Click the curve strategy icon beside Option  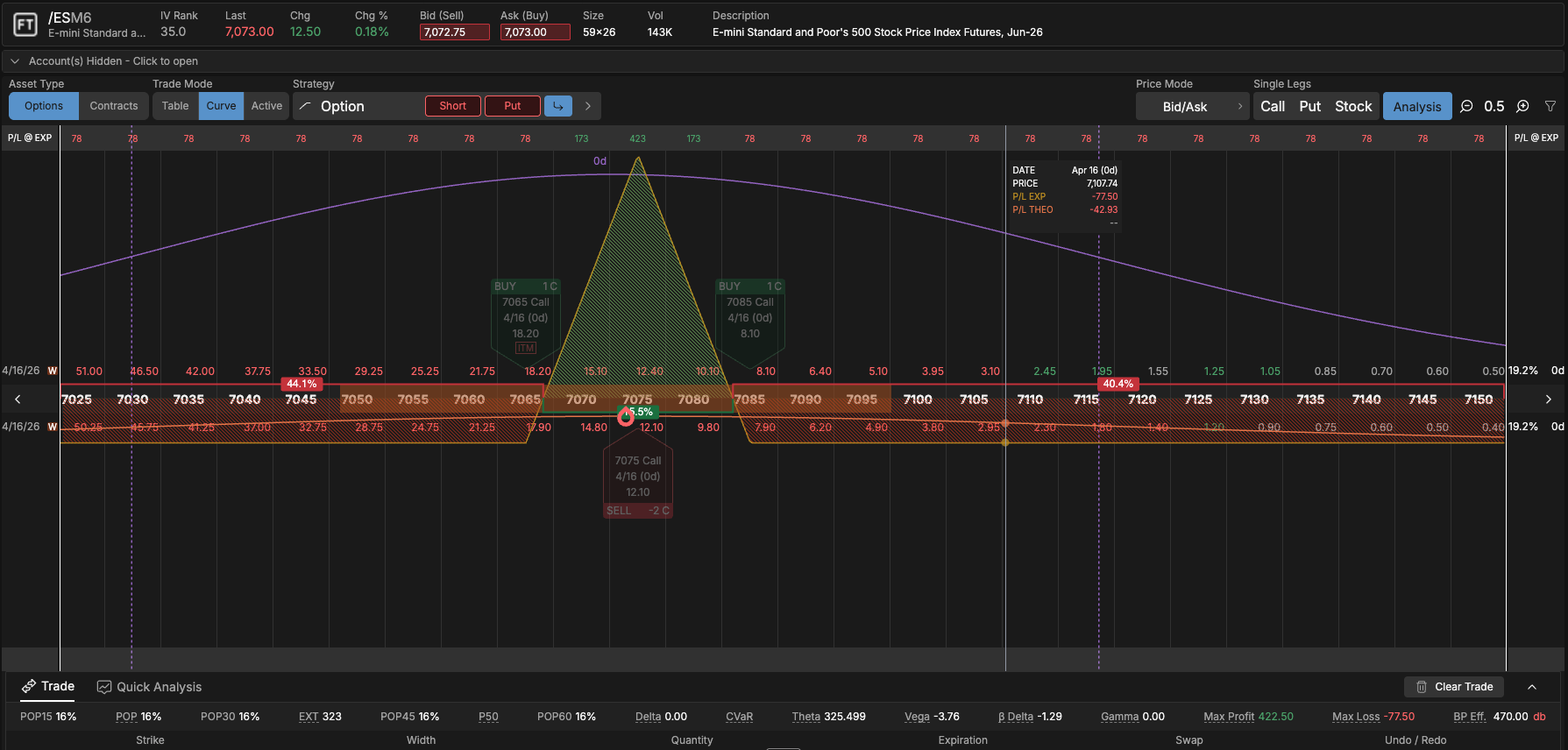pos(305,106)
